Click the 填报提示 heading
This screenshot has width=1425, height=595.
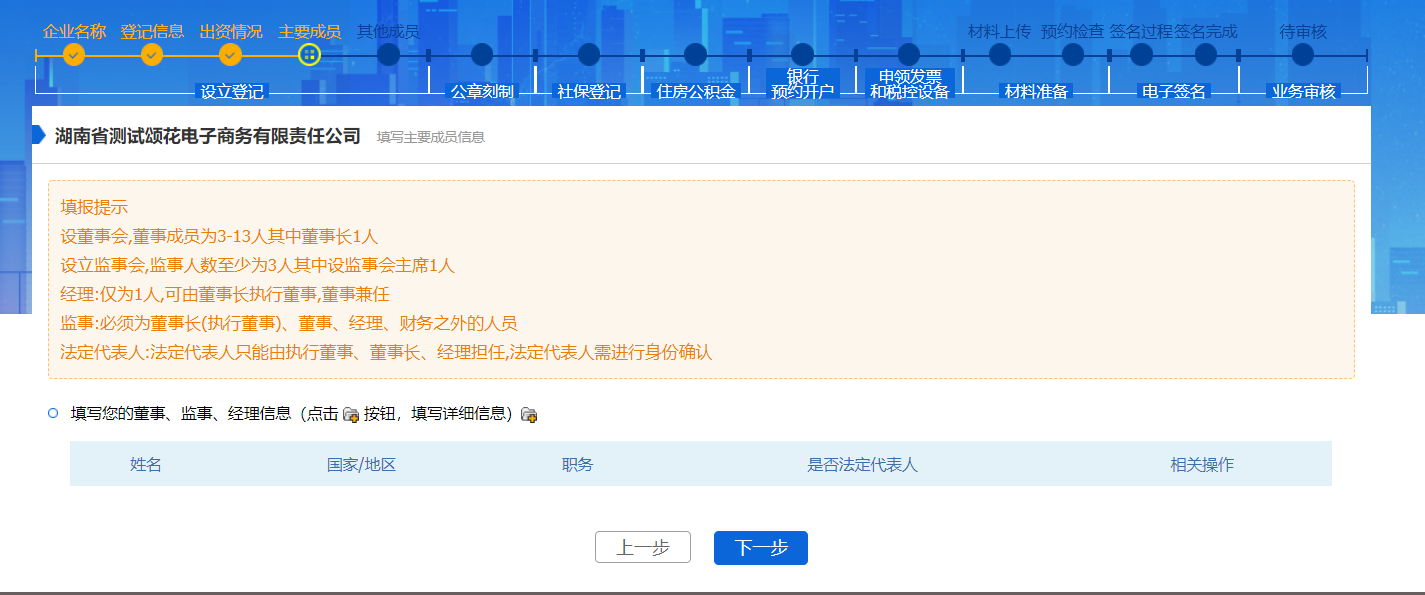pos(94,208)
